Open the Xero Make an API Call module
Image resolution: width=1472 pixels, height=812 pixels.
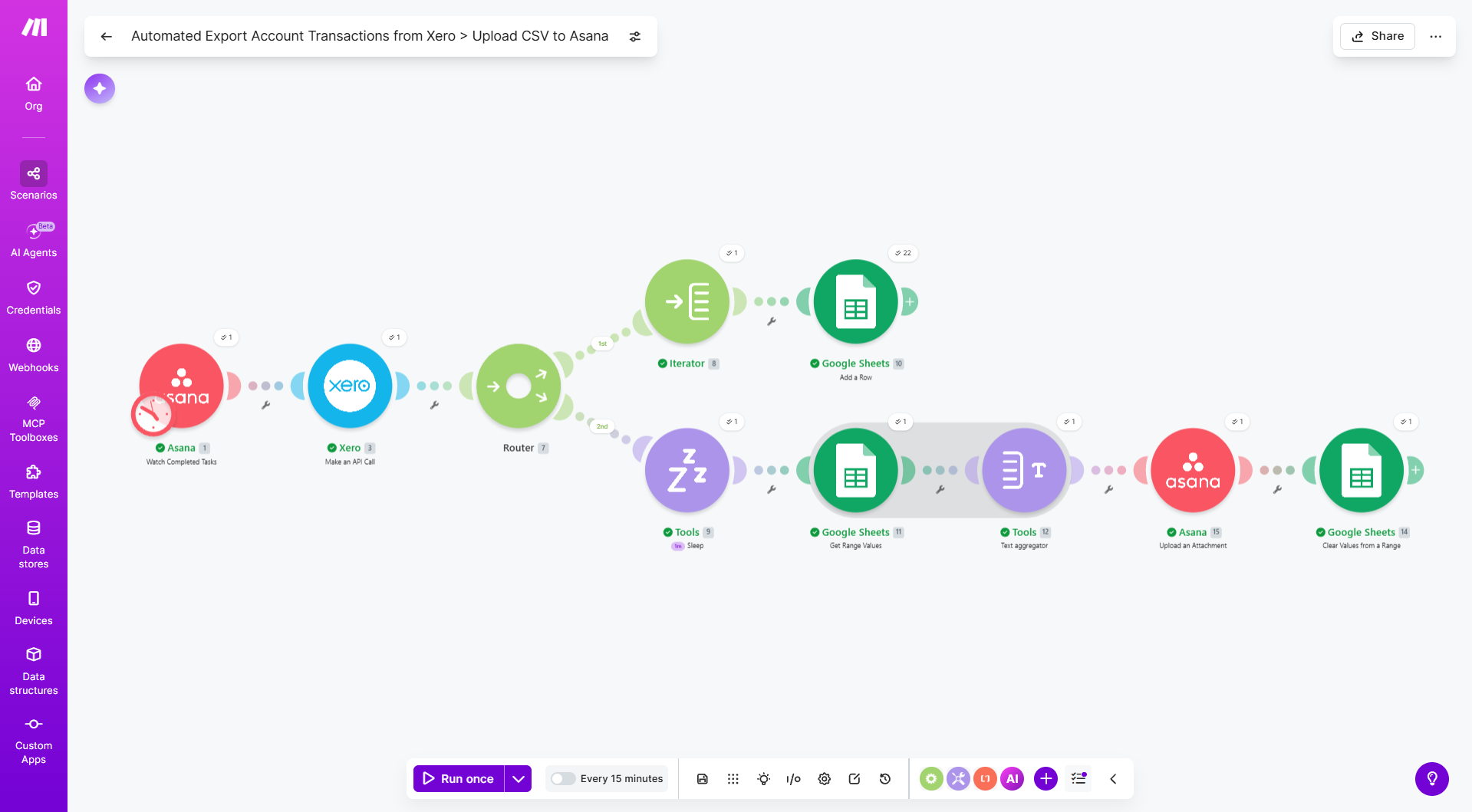350,386
